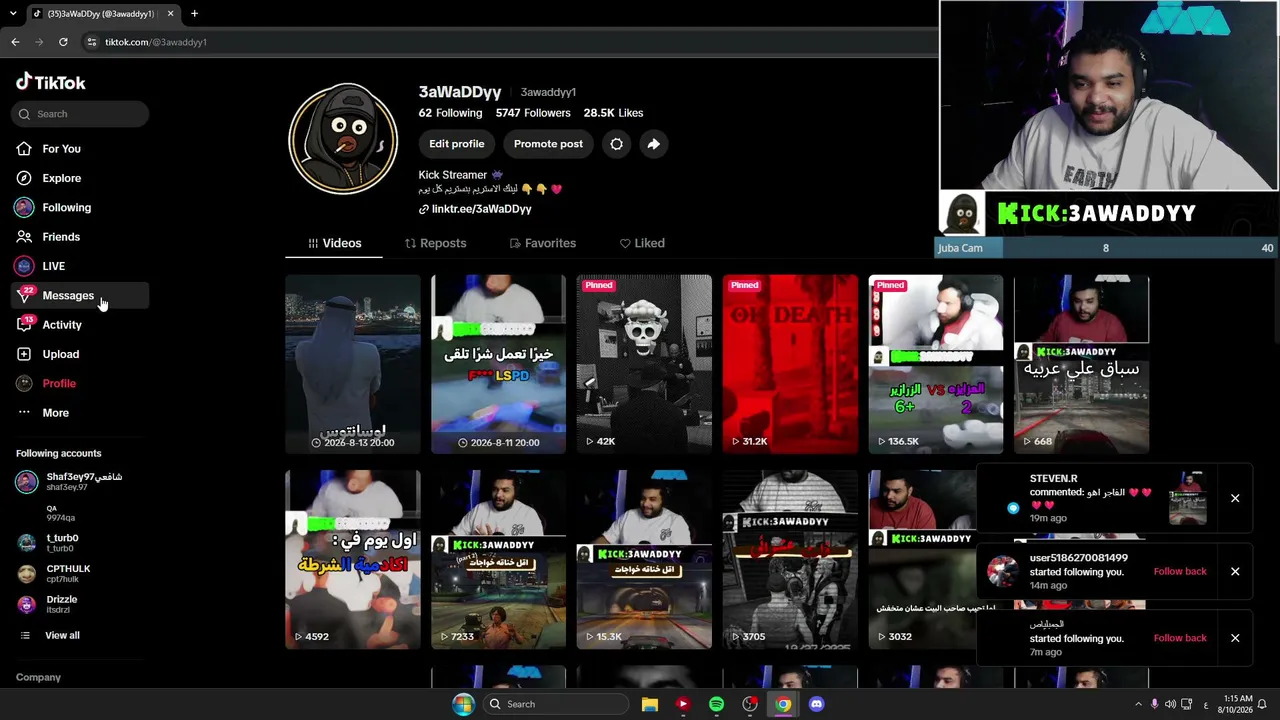Expand the Company footer section

(x=38, y=678)
